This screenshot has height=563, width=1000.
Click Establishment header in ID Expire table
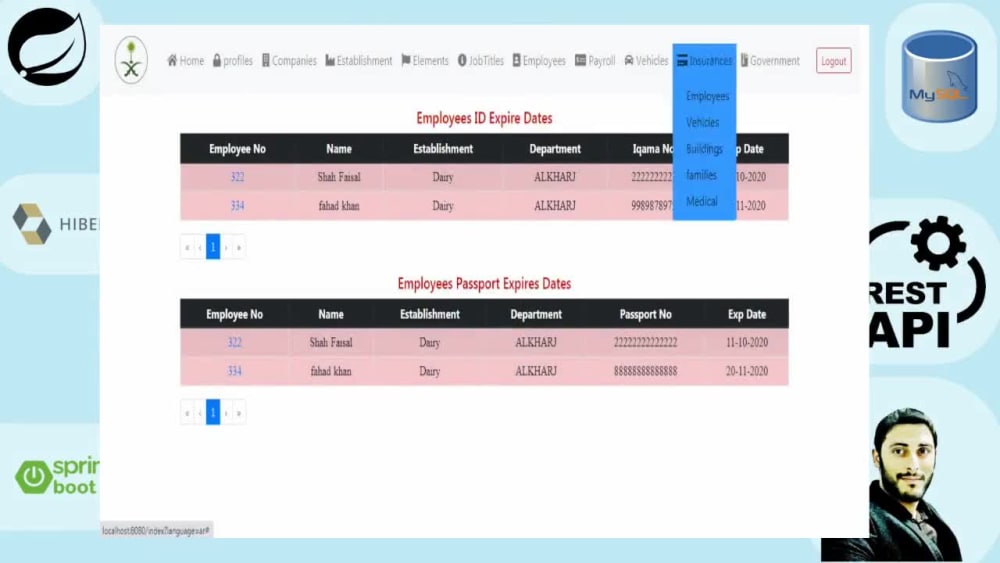click(x=443, y=149)
